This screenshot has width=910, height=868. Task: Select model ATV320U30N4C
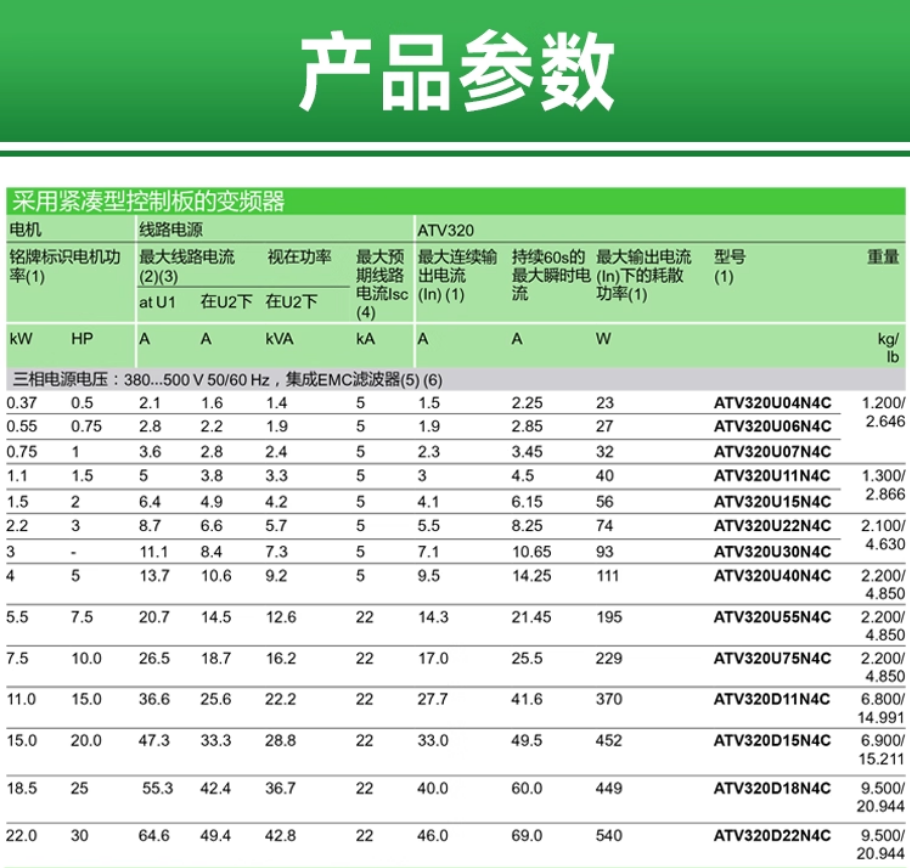coord(772,551)
